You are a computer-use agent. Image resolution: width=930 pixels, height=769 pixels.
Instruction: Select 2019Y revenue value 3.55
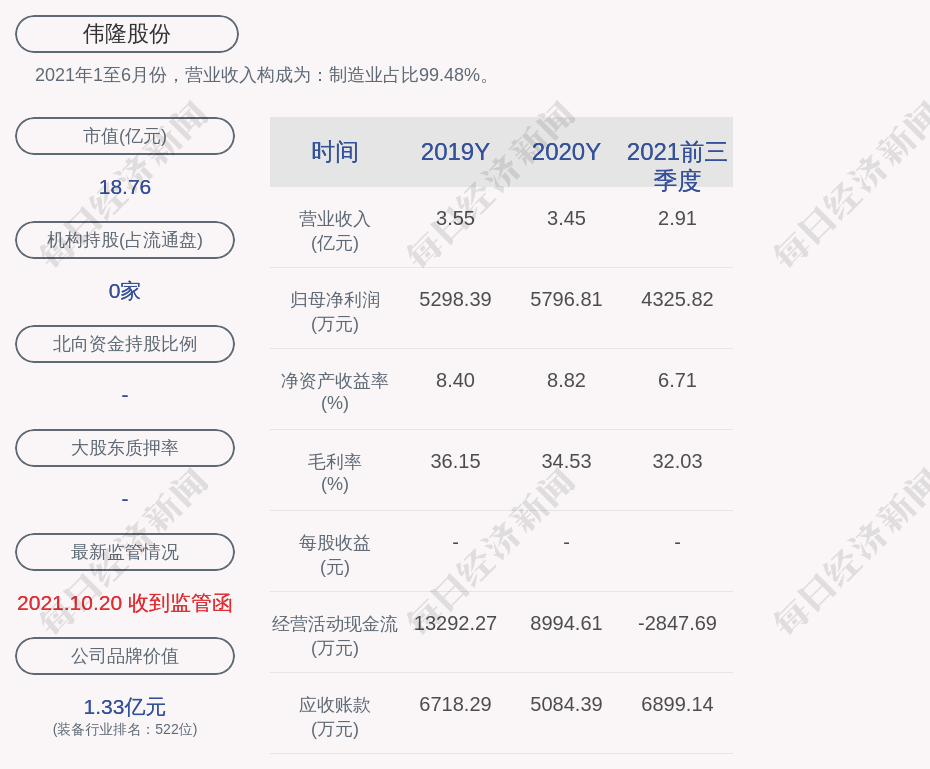pyautogui.click(x=455, y=218)
